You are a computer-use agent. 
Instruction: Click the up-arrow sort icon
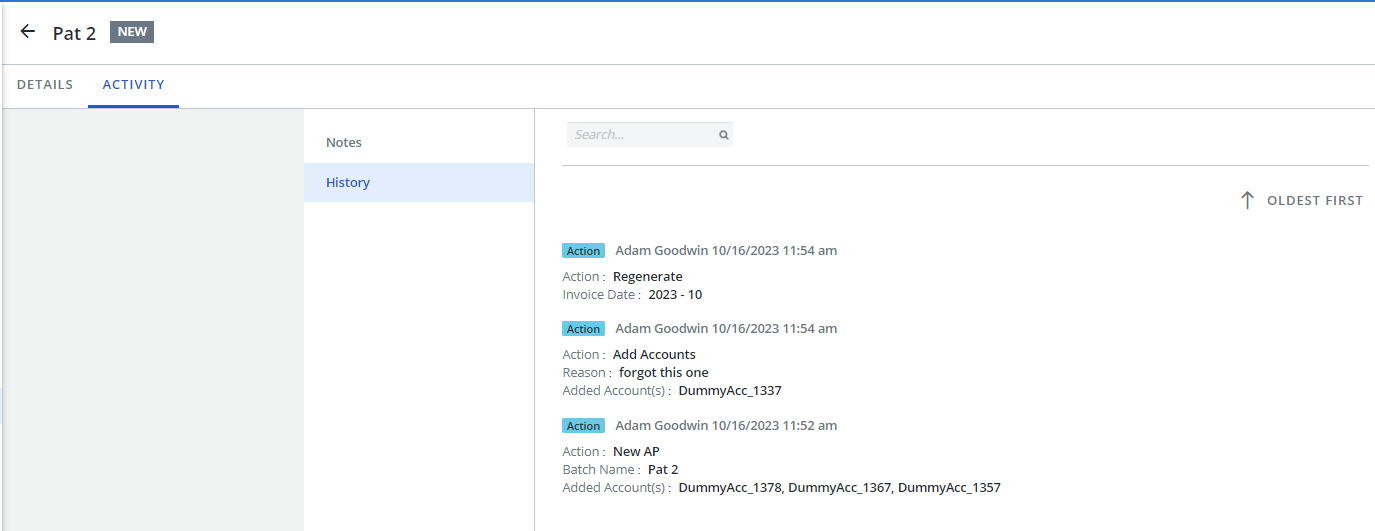click(1247, 200)
